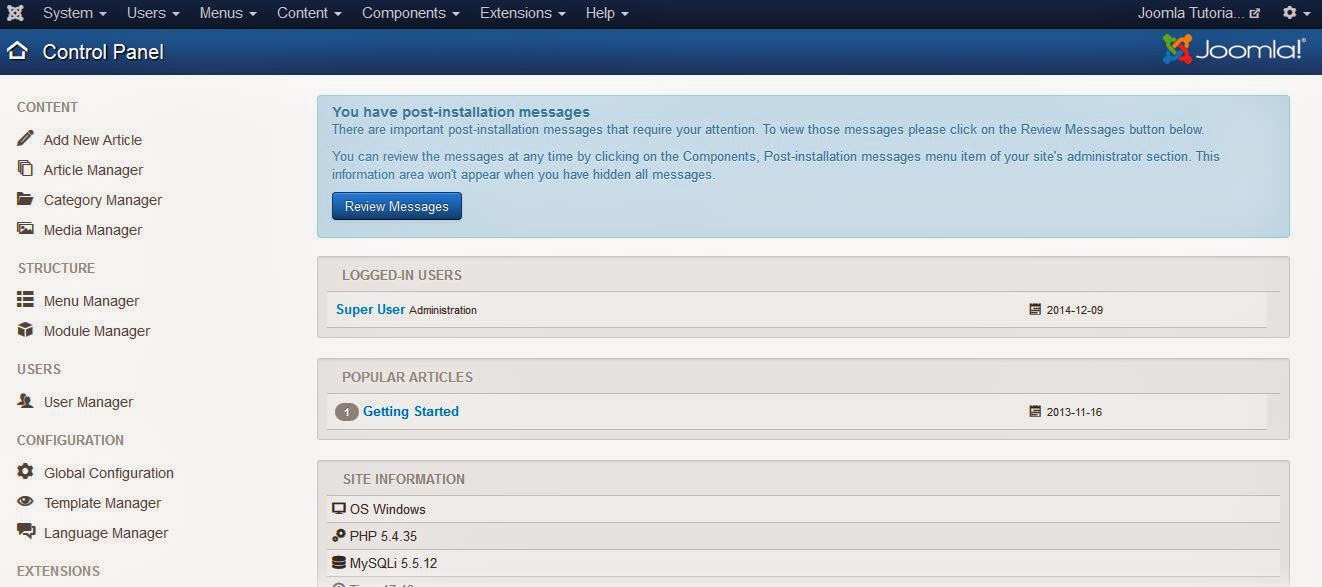This screenshot has height=587, width=1322.
Task: Click the post-installation messages heading
Action: 461,112
